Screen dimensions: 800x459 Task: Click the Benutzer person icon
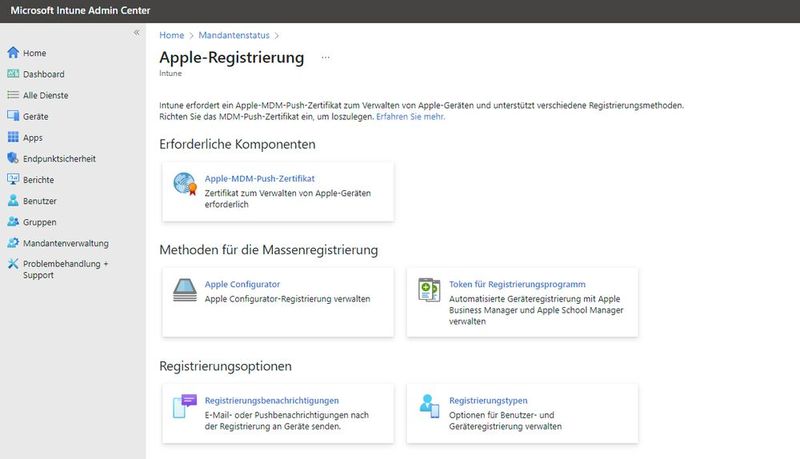pos(13,200)
